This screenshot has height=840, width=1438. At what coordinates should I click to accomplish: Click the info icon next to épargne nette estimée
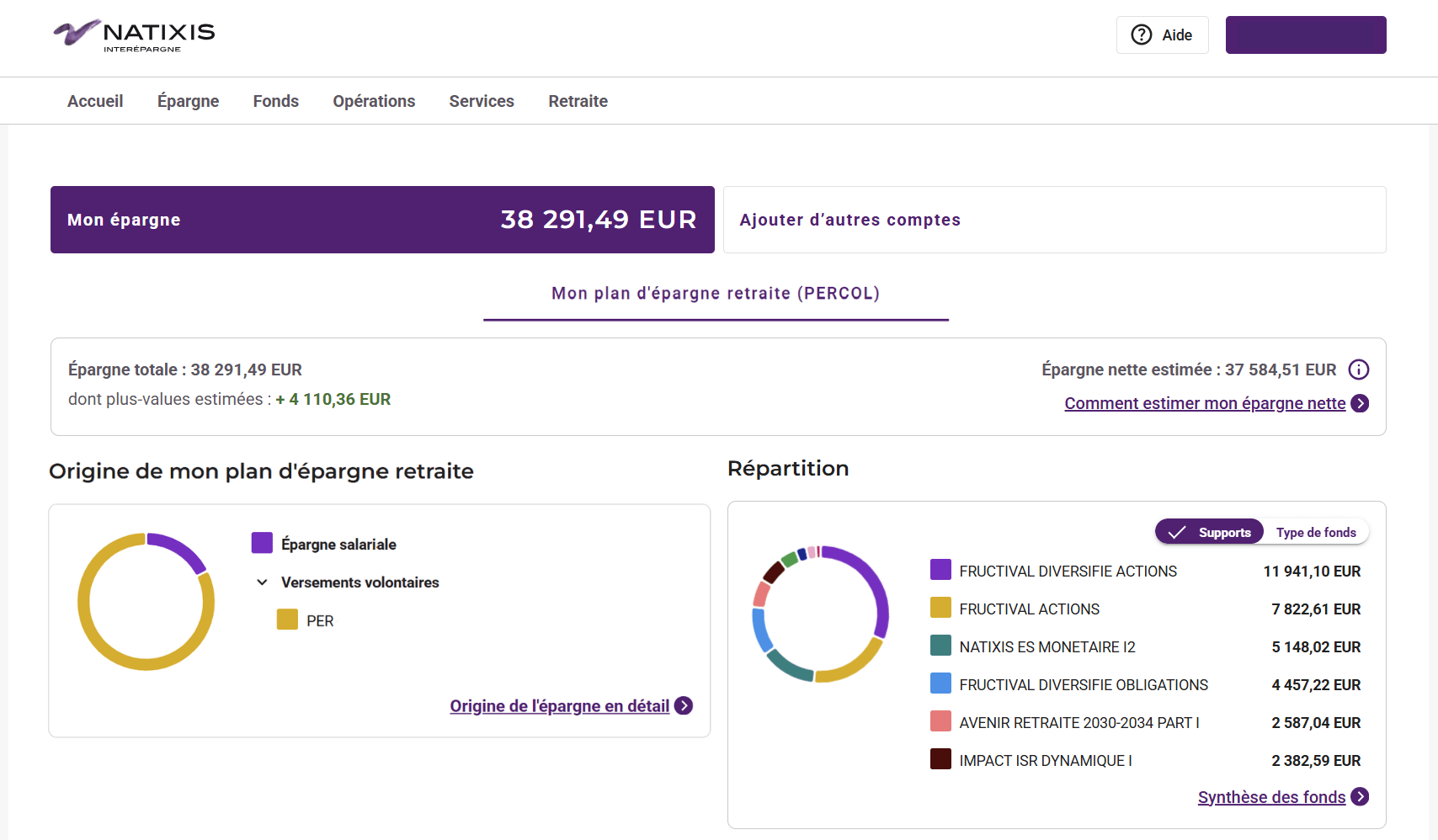coord(1359,369)
